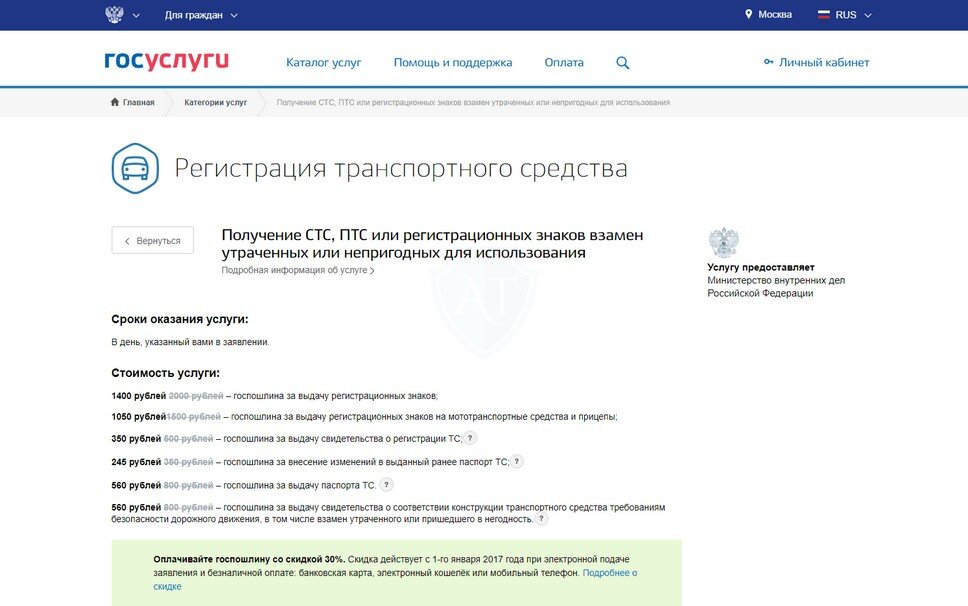Open 'Каталог услуг' menu item
Viewport: 968px width, 606px height.
(x=323, y=62)
